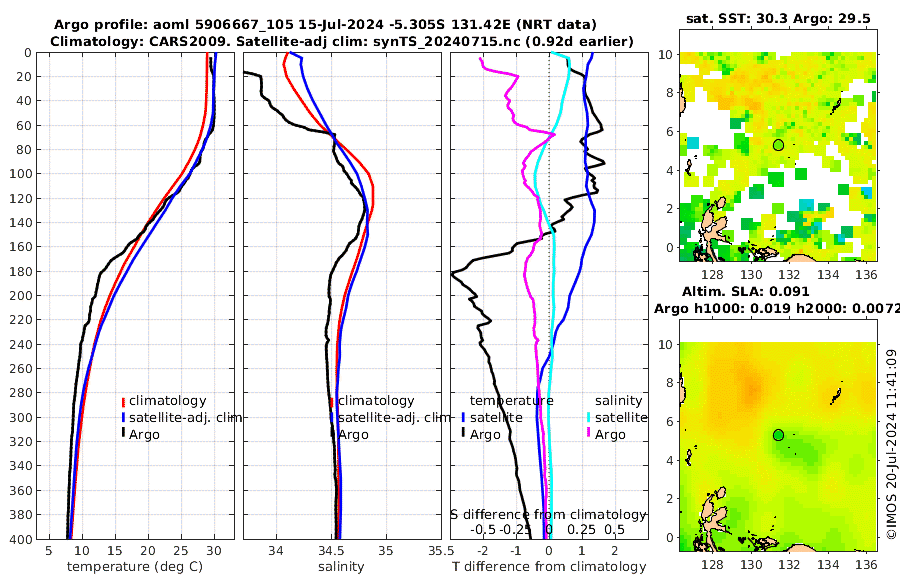Screen dimensions: 900x580
Task: Click 'T difference from climatology' axis label
Action: coord(549,567)
